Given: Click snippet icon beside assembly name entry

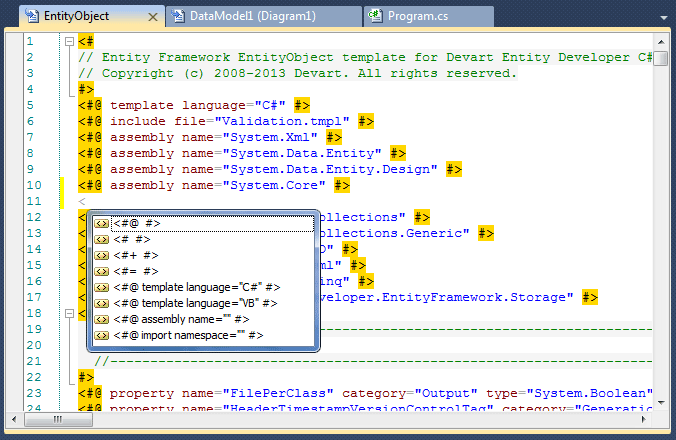Looking at the screenshot, I should [x=102, y=319].
